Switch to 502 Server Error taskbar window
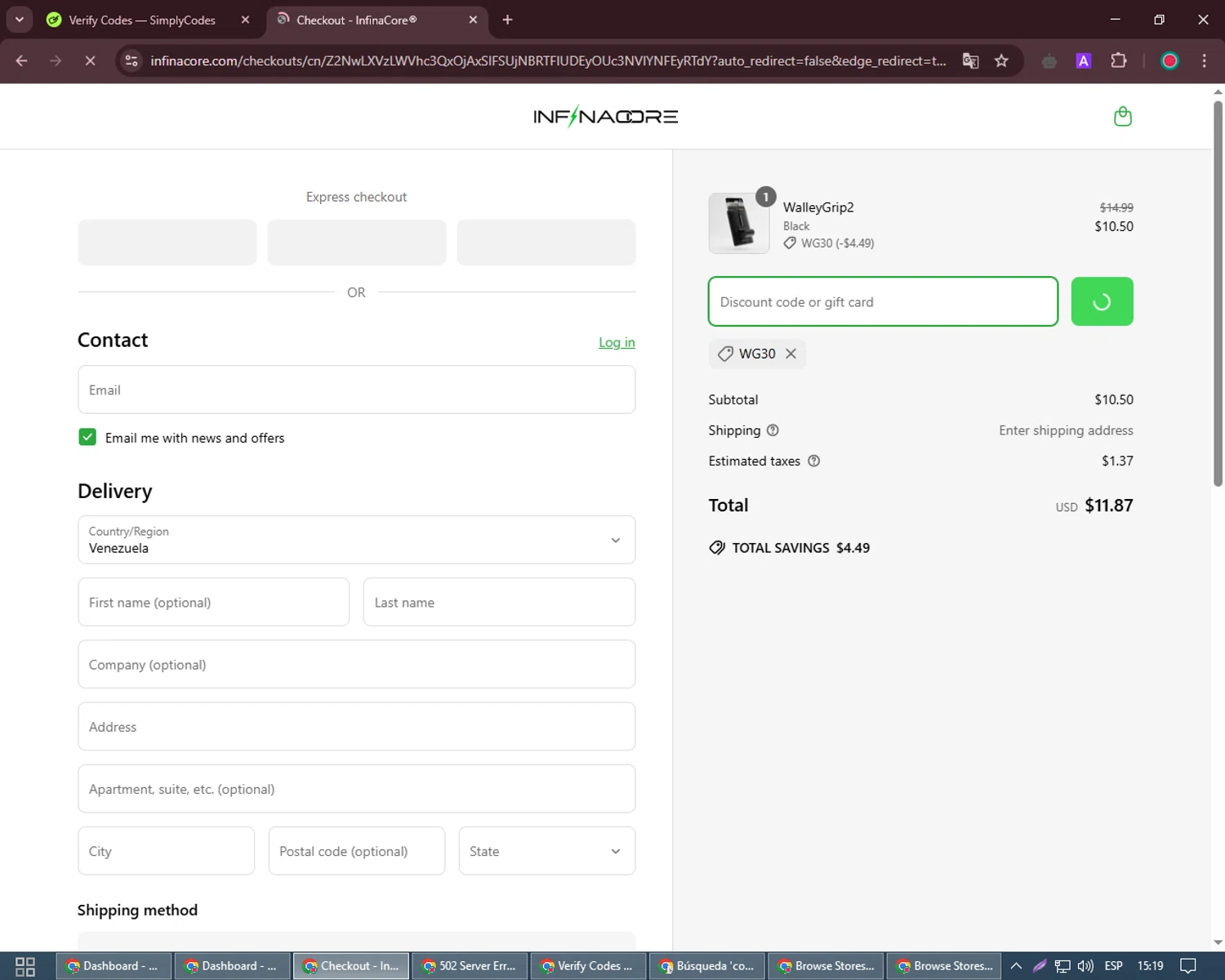The height and width of the screenshot is (980, 1225). (x=470, y=966)
